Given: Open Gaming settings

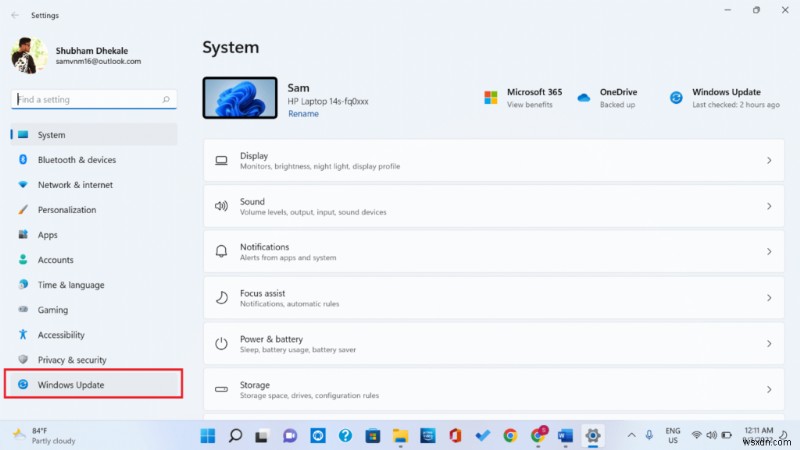Looking at the screenshot, I should coord(94,310).
